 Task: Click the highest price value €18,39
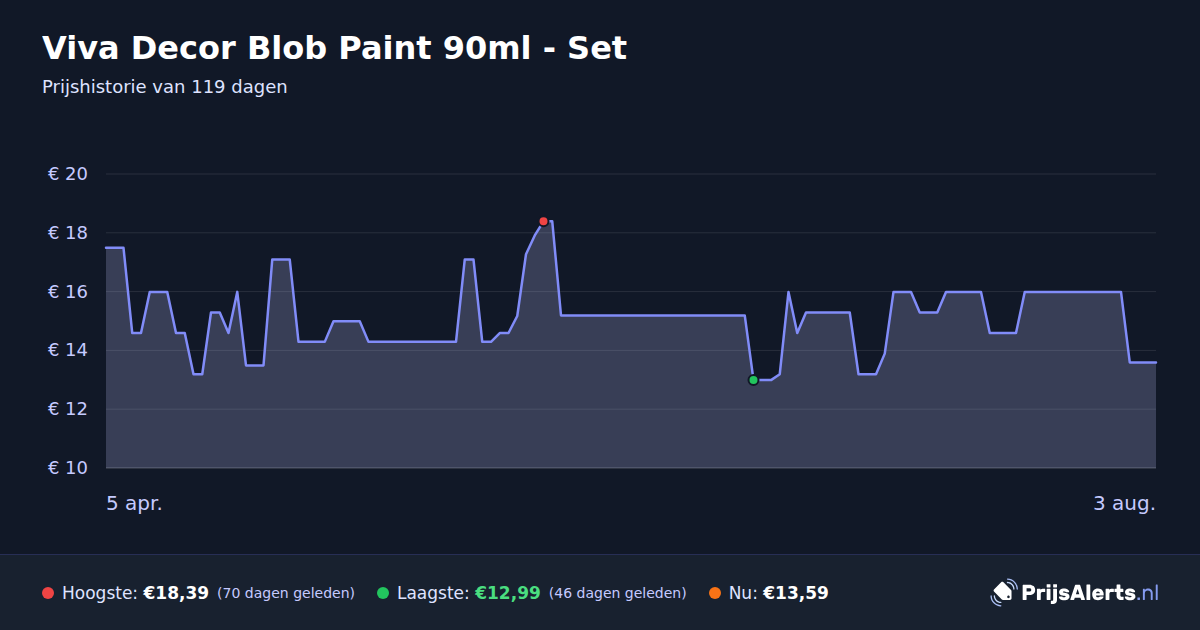point(176,593)
